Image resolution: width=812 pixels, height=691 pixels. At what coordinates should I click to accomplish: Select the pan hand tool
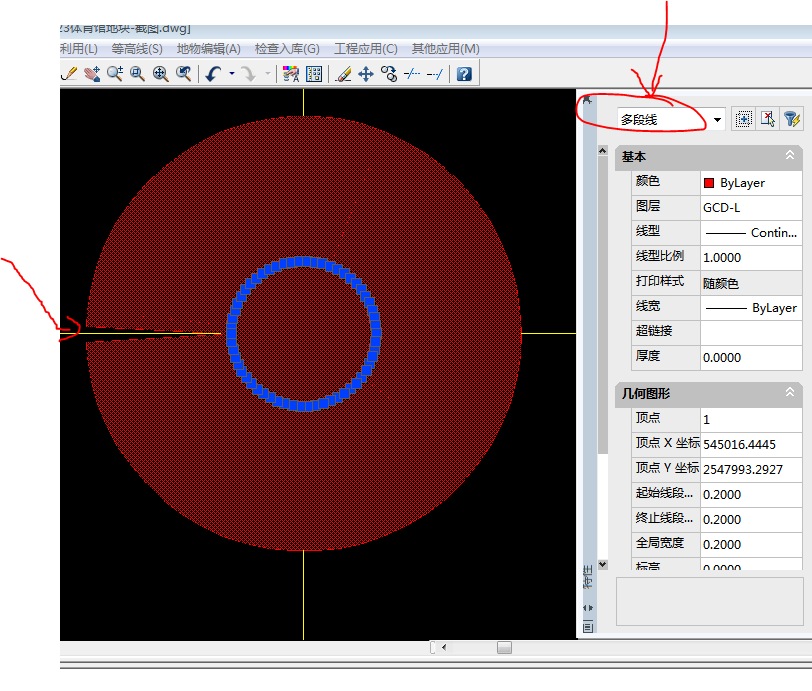pyautogui.click(x=92, y=74)
